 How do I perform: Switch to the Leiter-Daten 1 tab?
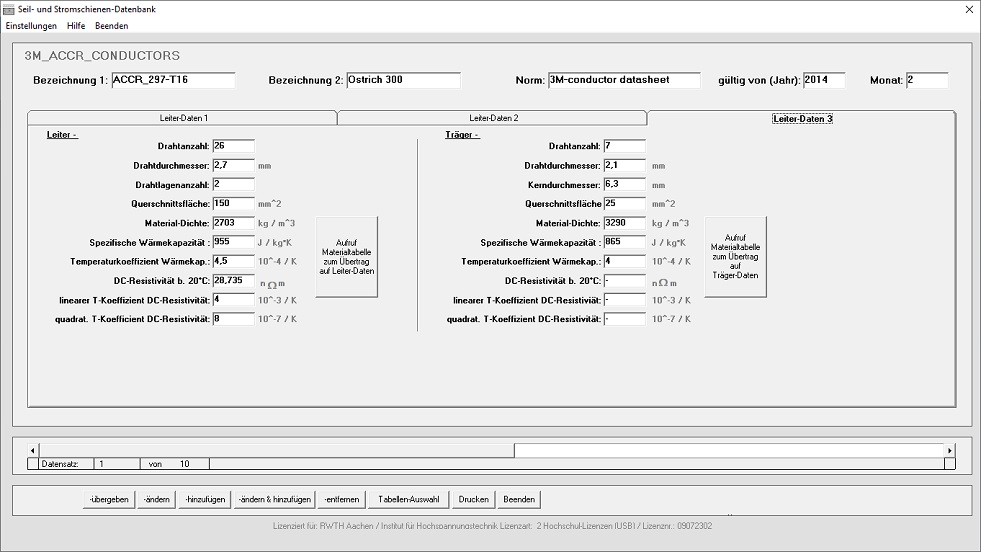pos(183,118)
